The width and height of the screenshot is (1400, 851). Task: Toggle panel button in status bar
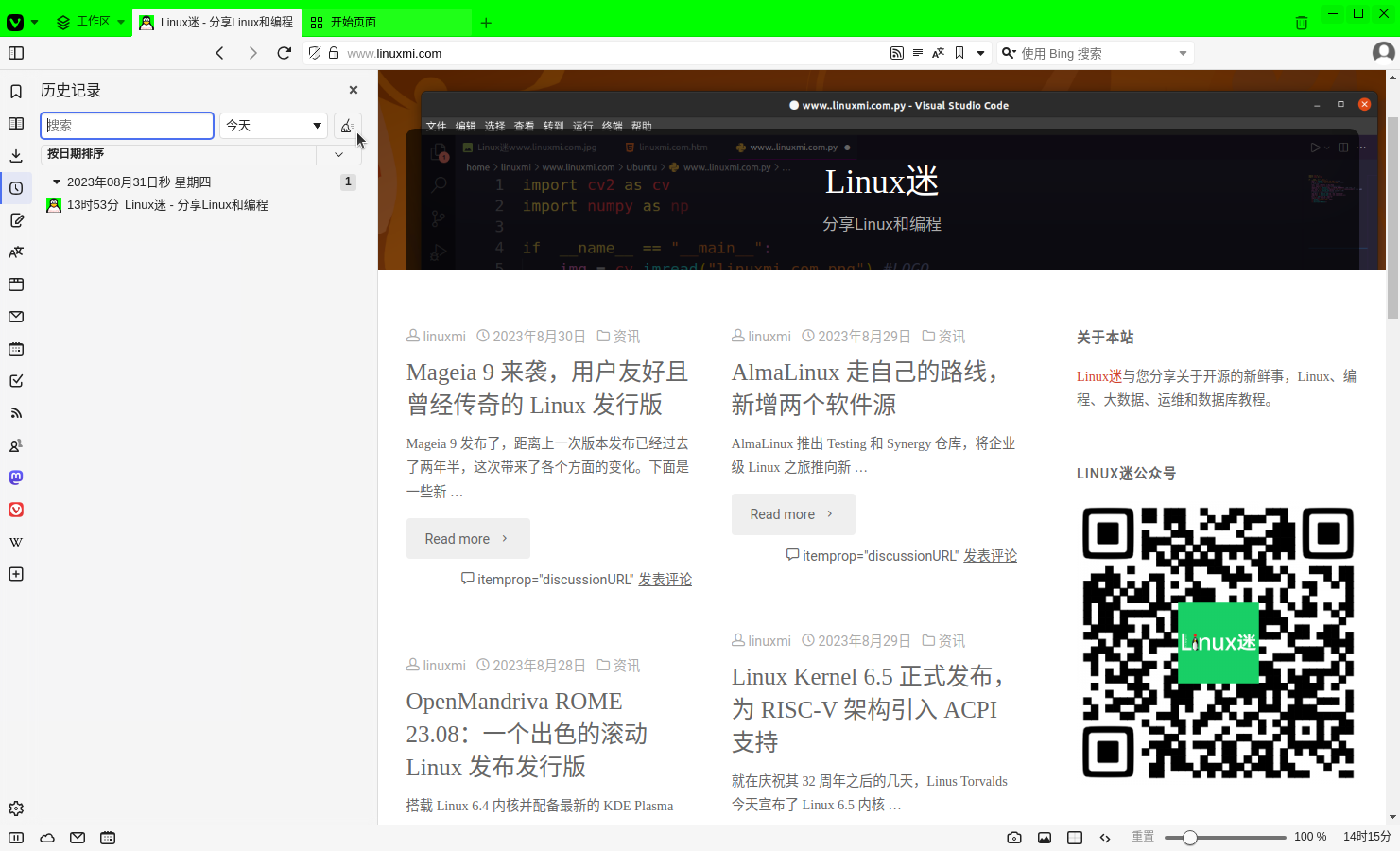pyautogui.click(x=16, y=838)
